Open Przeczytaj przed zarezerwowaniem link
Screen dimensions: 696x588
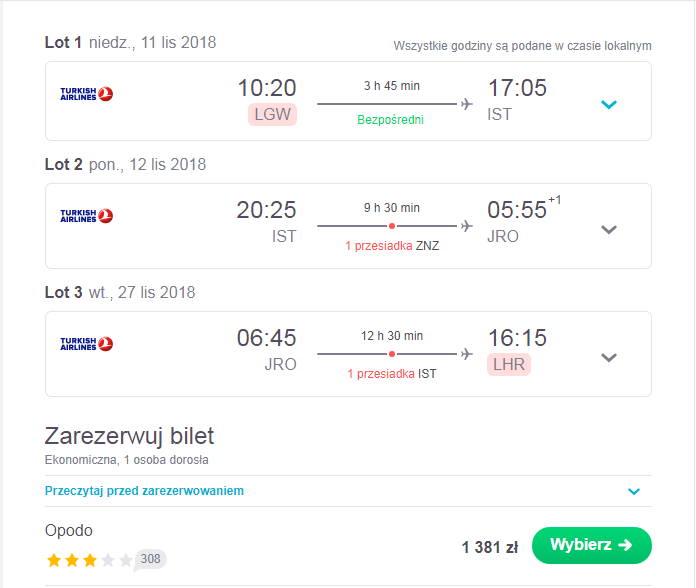144,491
